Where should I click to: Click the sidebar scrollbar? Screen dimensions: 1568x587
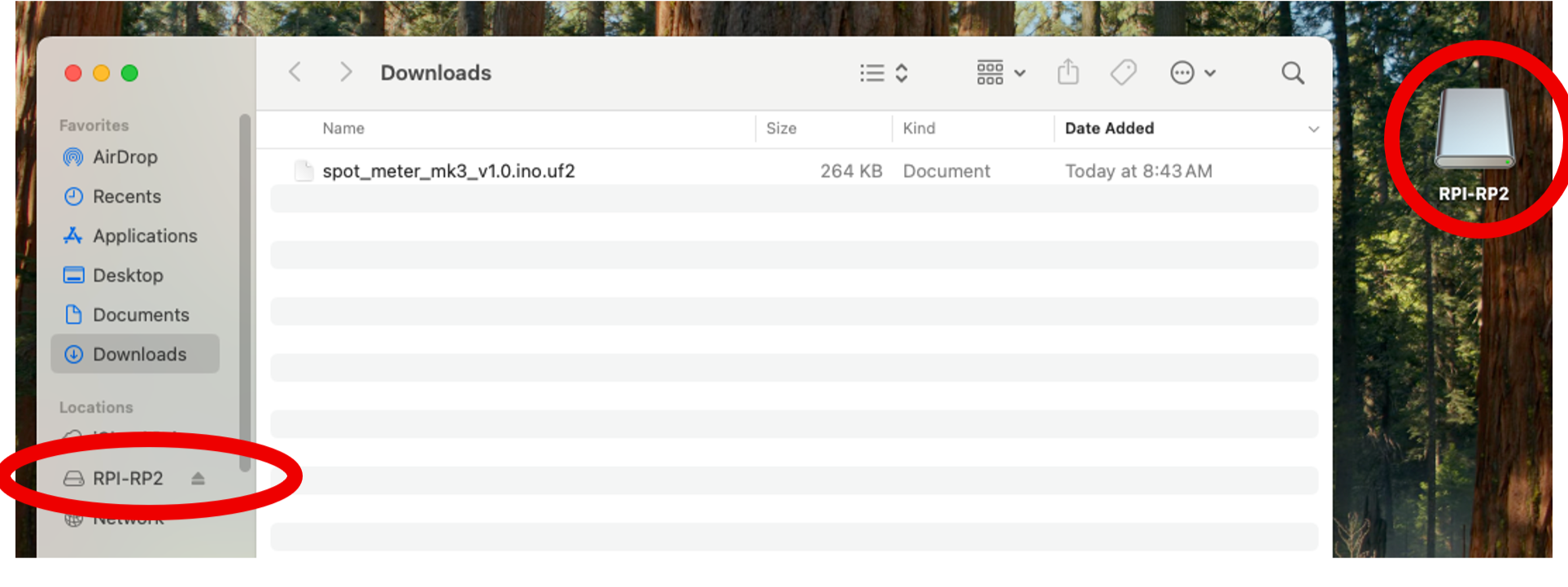[245, 293]
